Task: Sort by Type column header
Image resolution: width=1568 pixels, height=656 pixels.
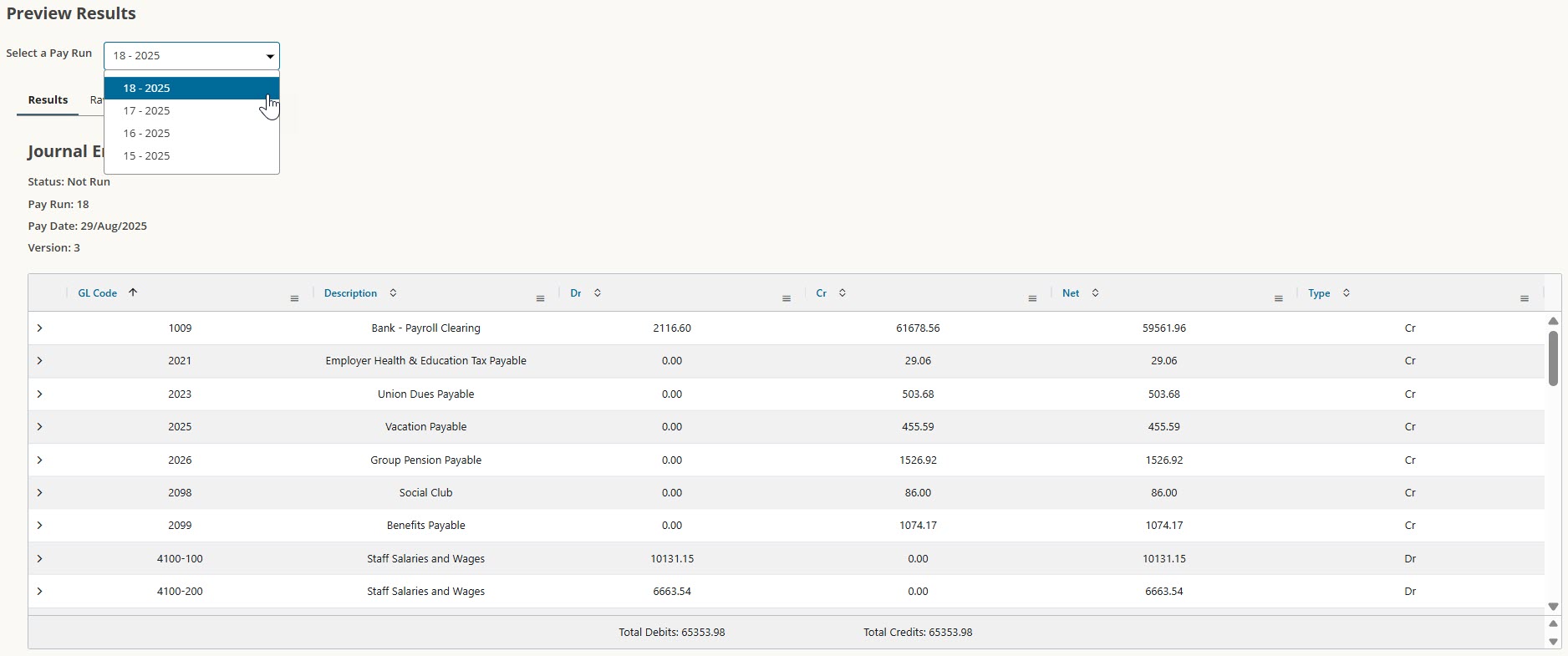Action: [1319, 293]
